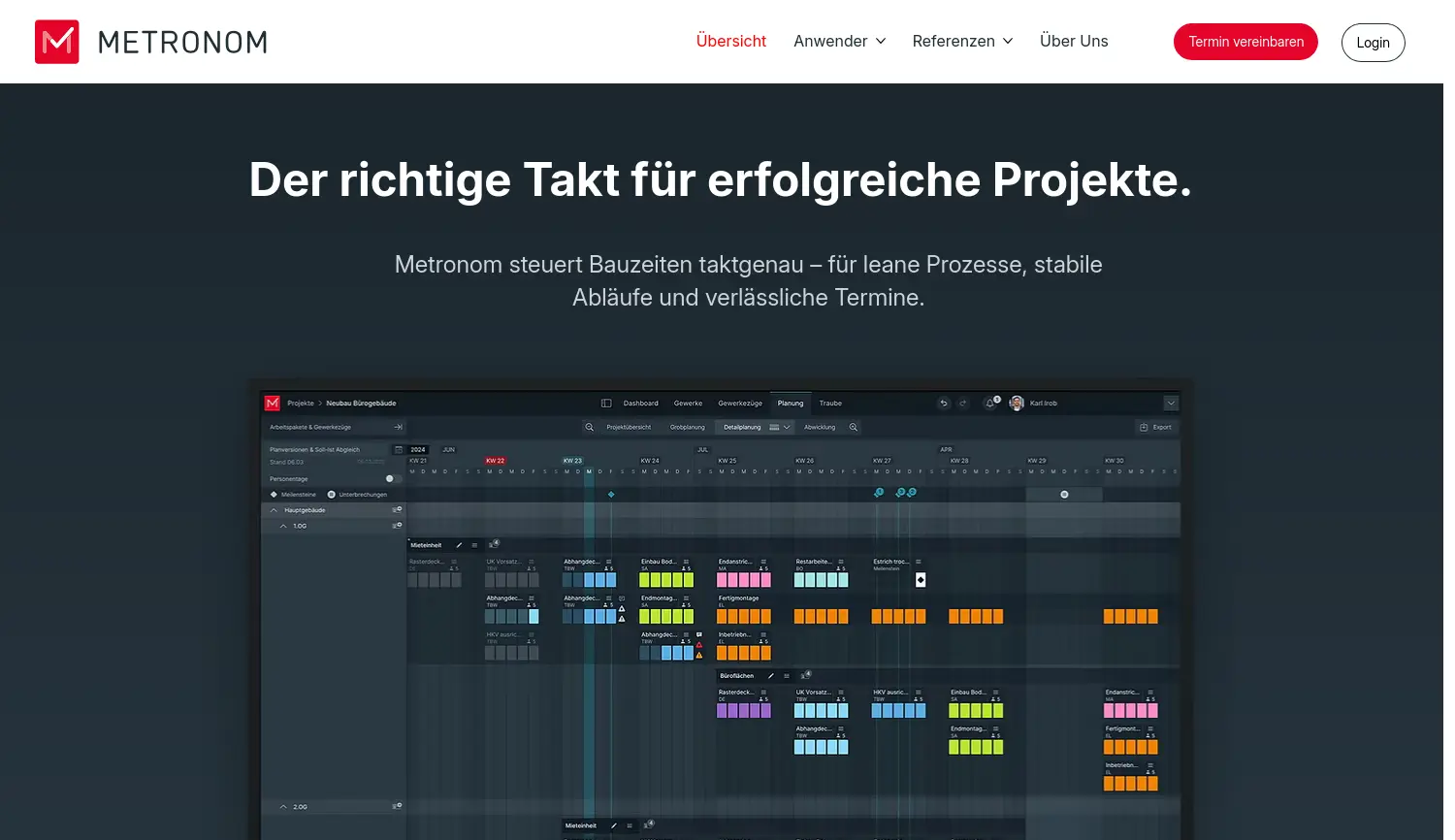This screenshot has height=840, width=1455.
Task: Open the calendar icon beside 2024
Action: [398, 450]
